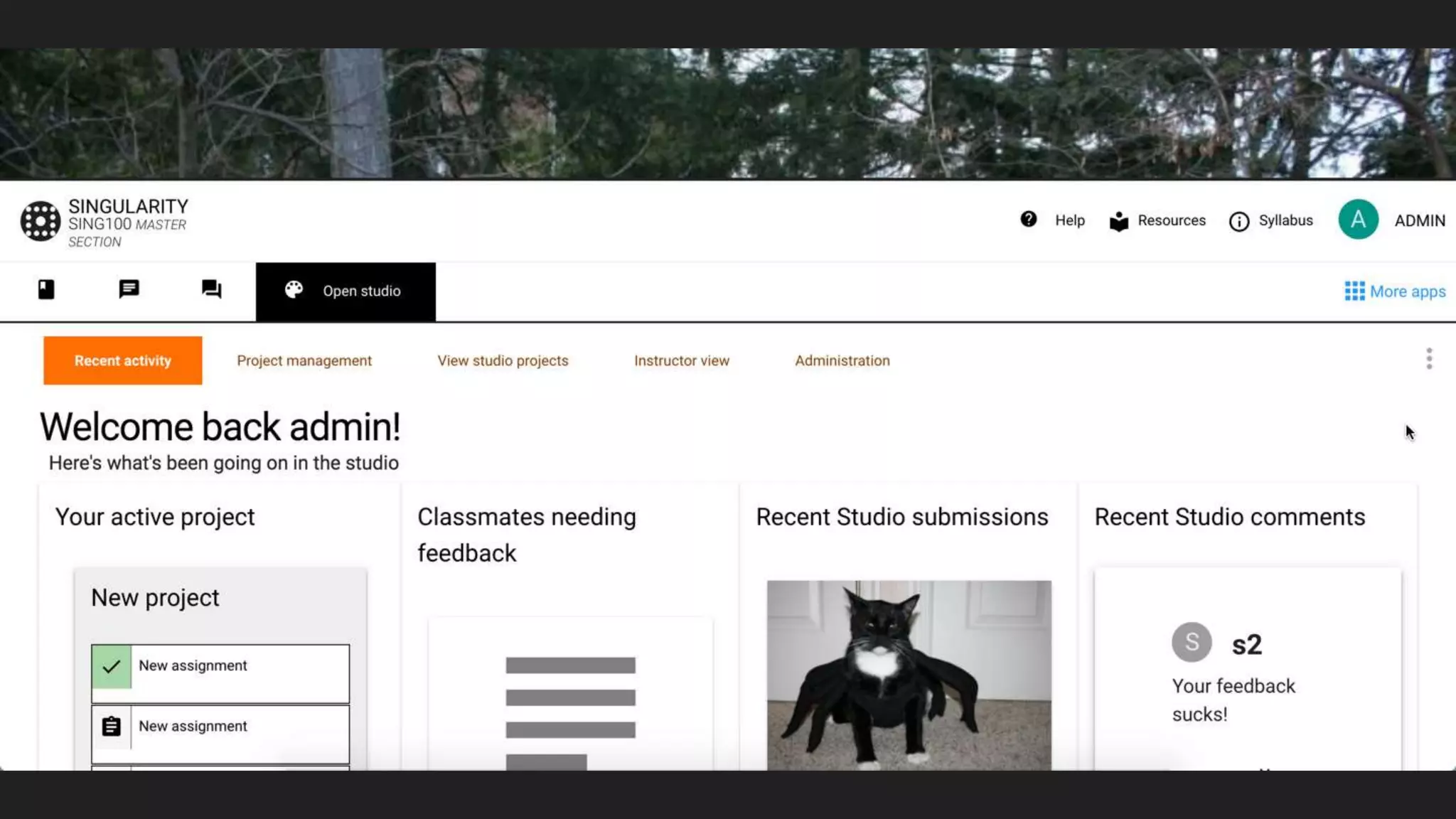Click the Singularity film reel logo
1456x819 pixels.
point(41,221)
